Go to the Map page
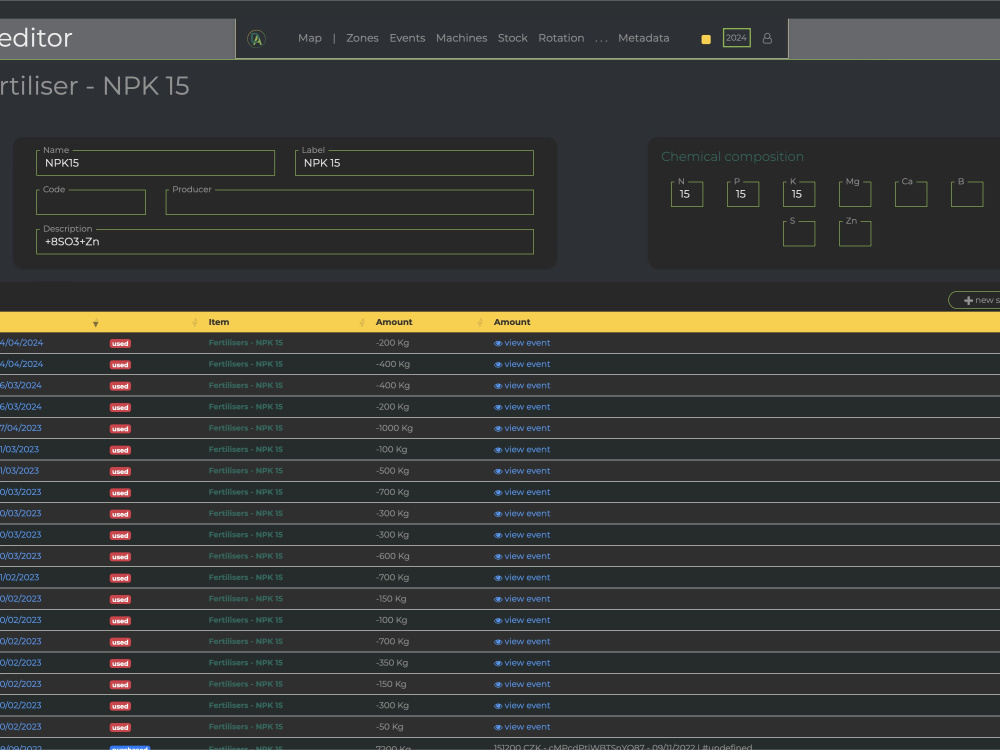 pyautogui.click(x=309, y=38)
